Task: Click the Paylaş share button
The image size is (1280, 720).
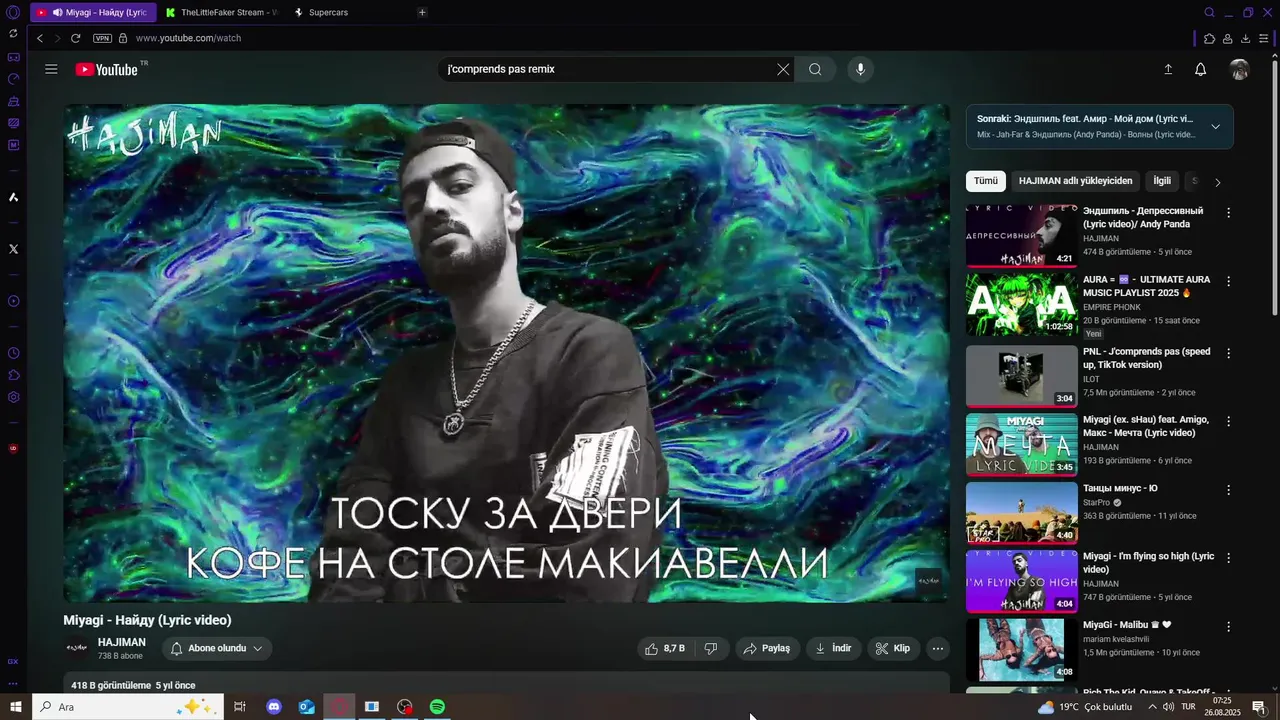Action: pyautogui.click(x=767, y=648)
